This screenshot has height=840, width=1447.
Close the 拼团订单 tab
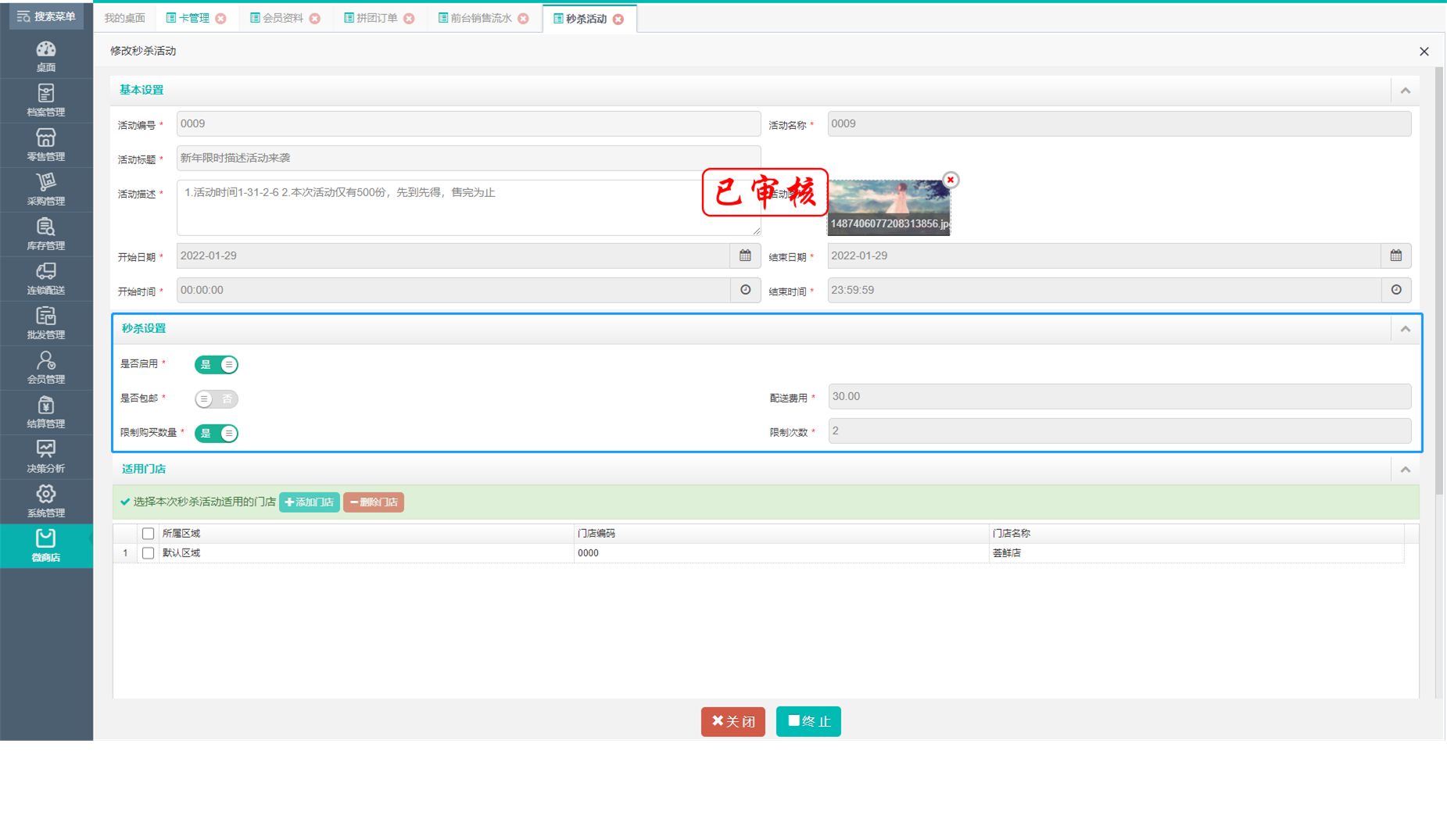click(409, 19)
